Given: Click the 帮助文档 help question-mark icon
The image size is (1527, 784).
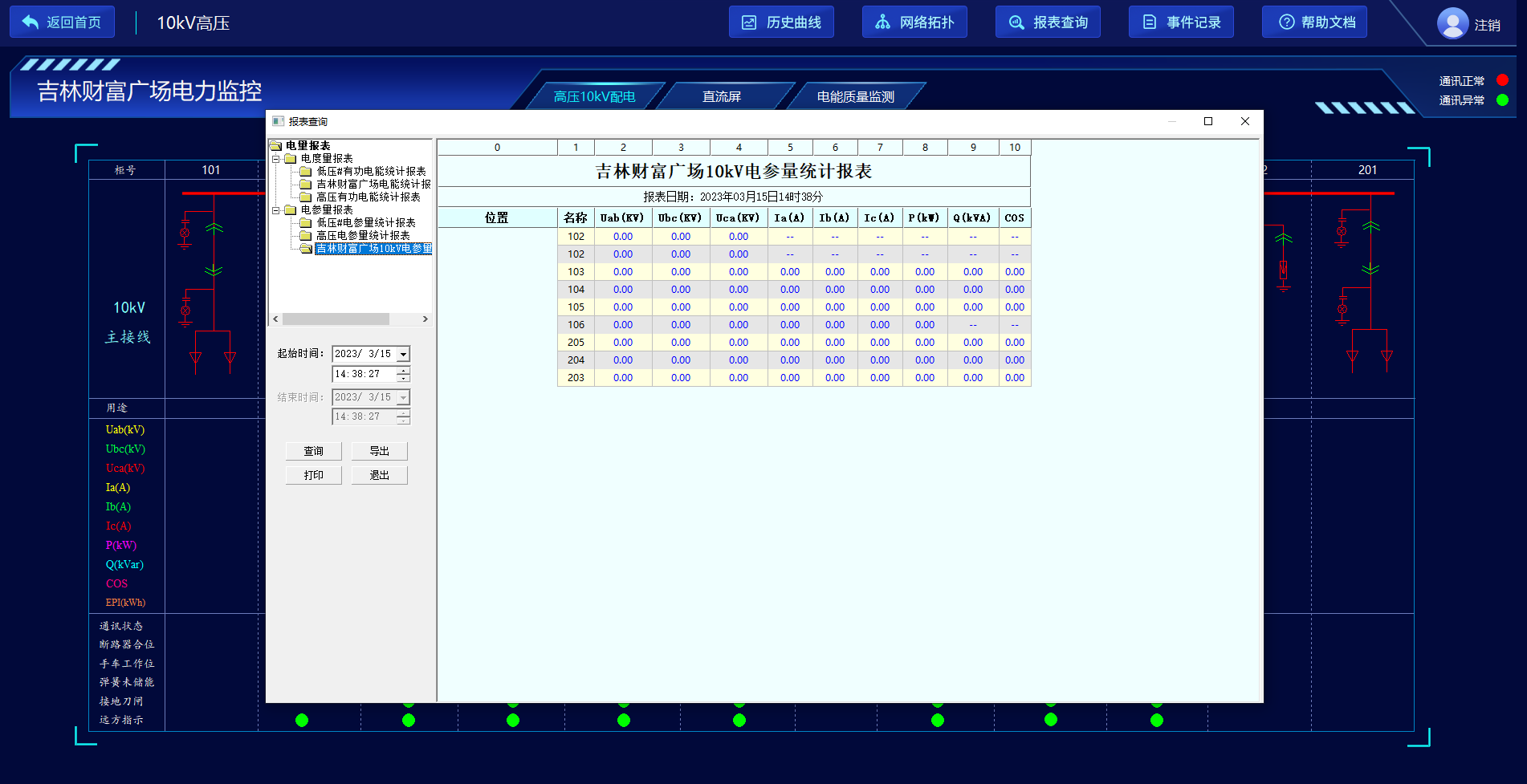Looking at the screenshot, I should click(x=1286, y=22).
